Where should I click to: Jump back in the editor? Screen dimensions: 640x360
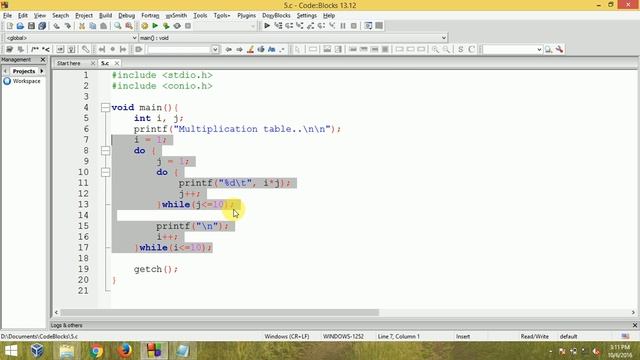coord(229,49)
